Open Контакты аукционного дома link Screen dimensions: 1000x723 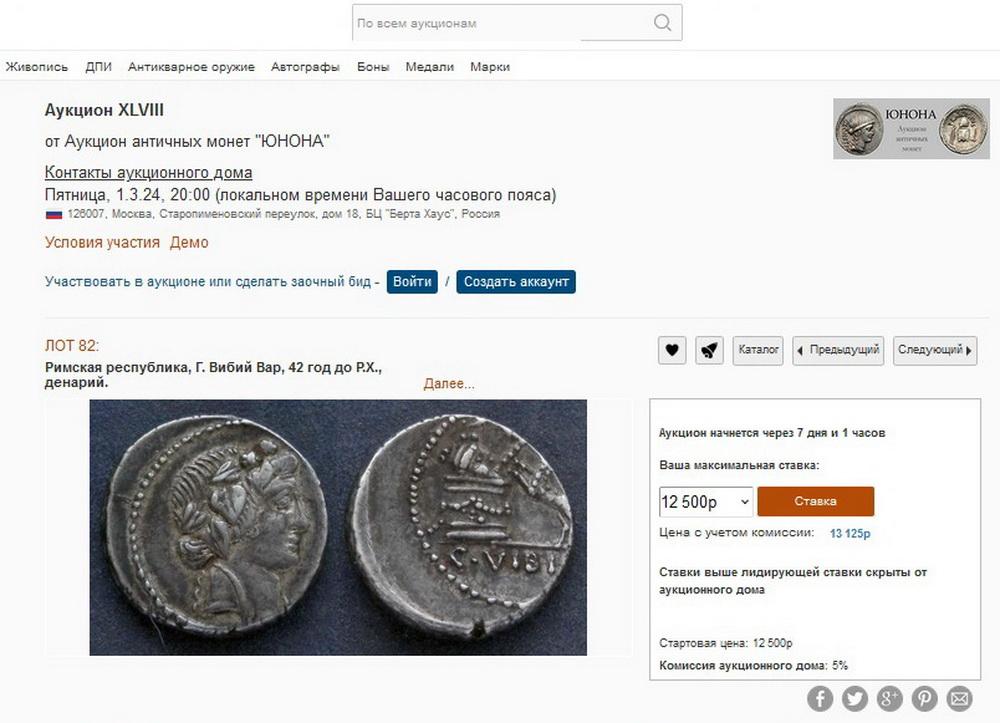pos(149,173)
